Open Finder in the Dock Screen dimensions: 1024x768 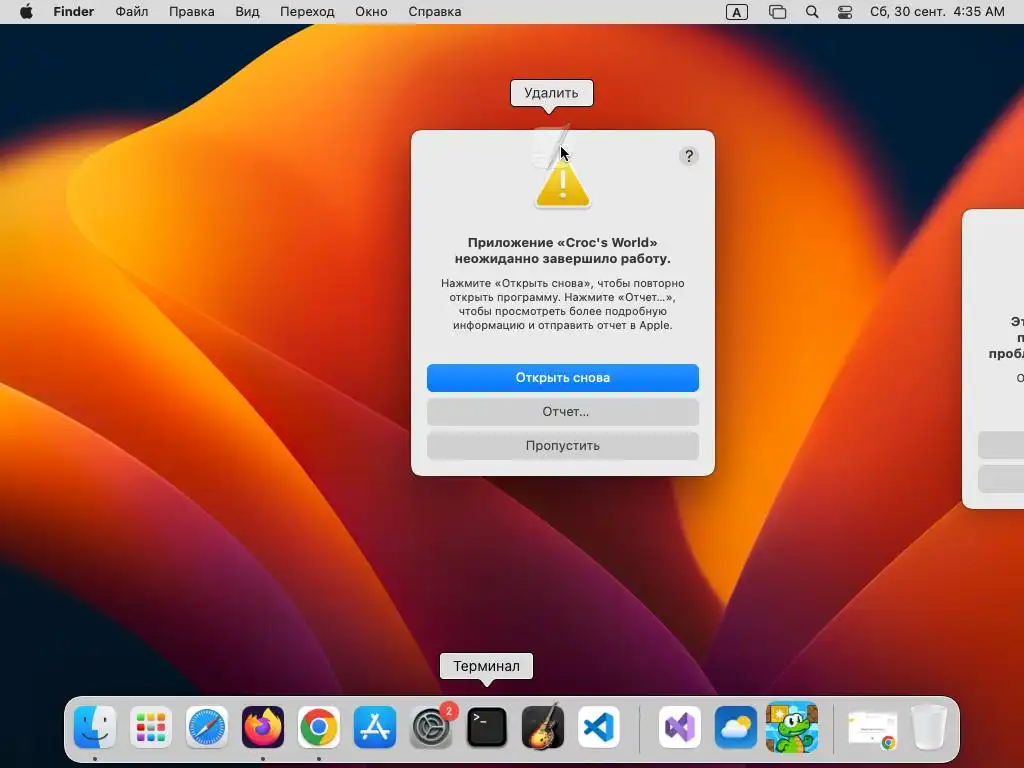[x=95, y=727]
